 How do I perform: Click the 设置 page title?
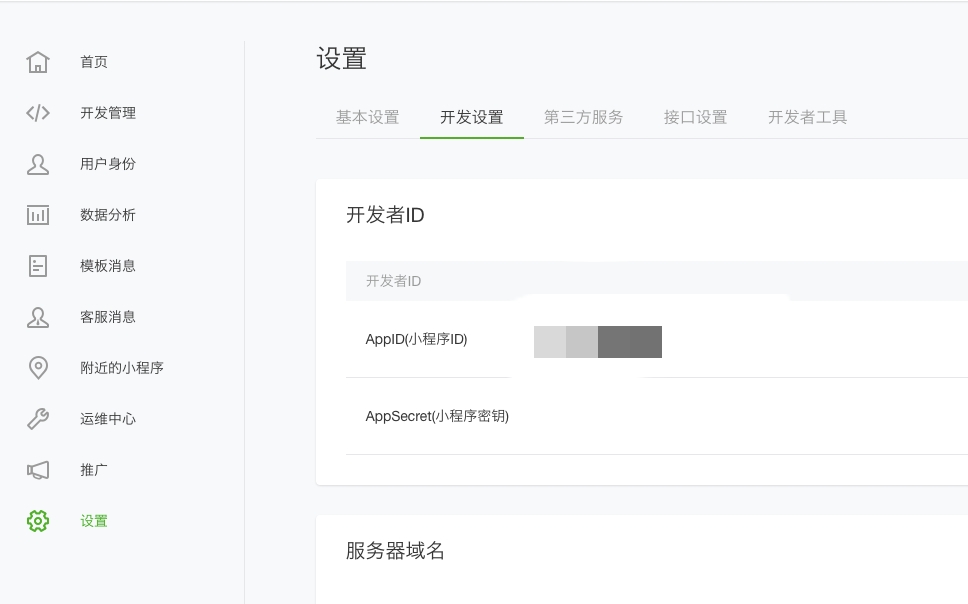[x=341, y=59]
